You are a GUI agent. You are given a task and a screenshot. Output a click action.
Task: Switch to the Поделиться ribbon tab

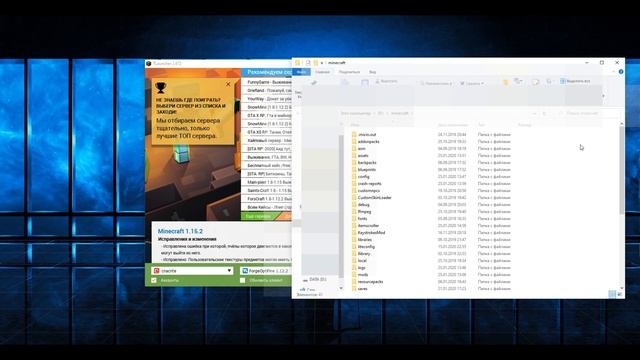pyautogui.click(x=349, y=72)
